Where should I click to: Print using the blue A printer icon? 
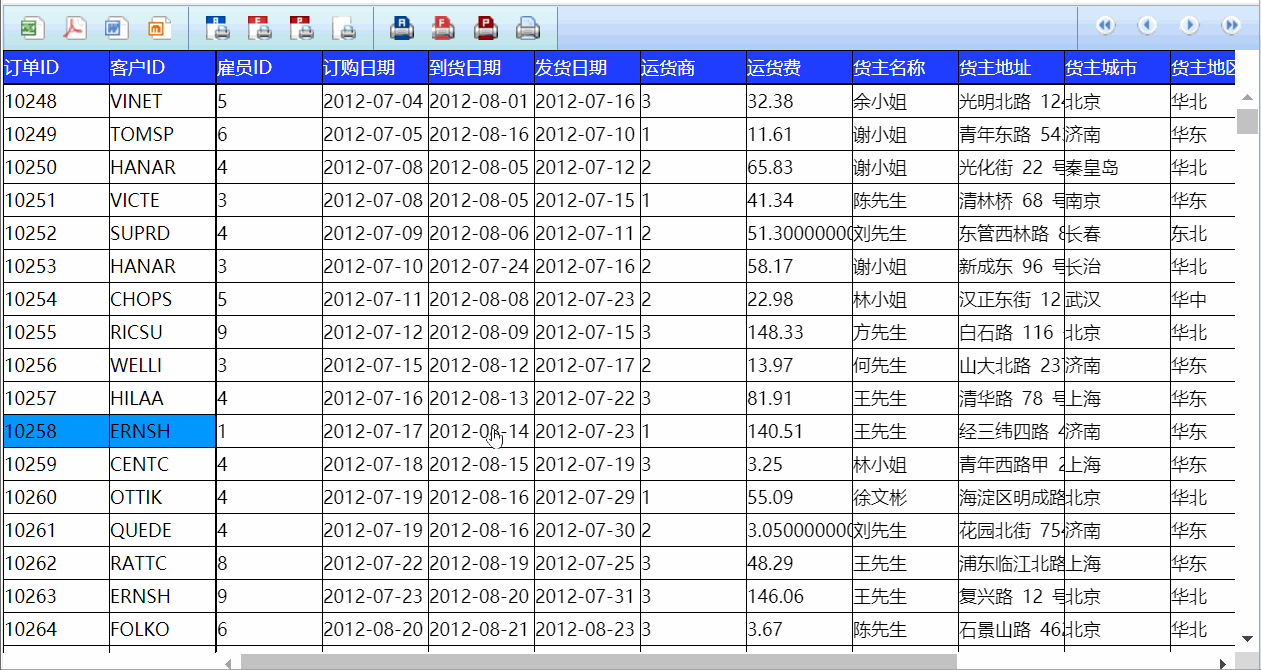pos(402,27)
